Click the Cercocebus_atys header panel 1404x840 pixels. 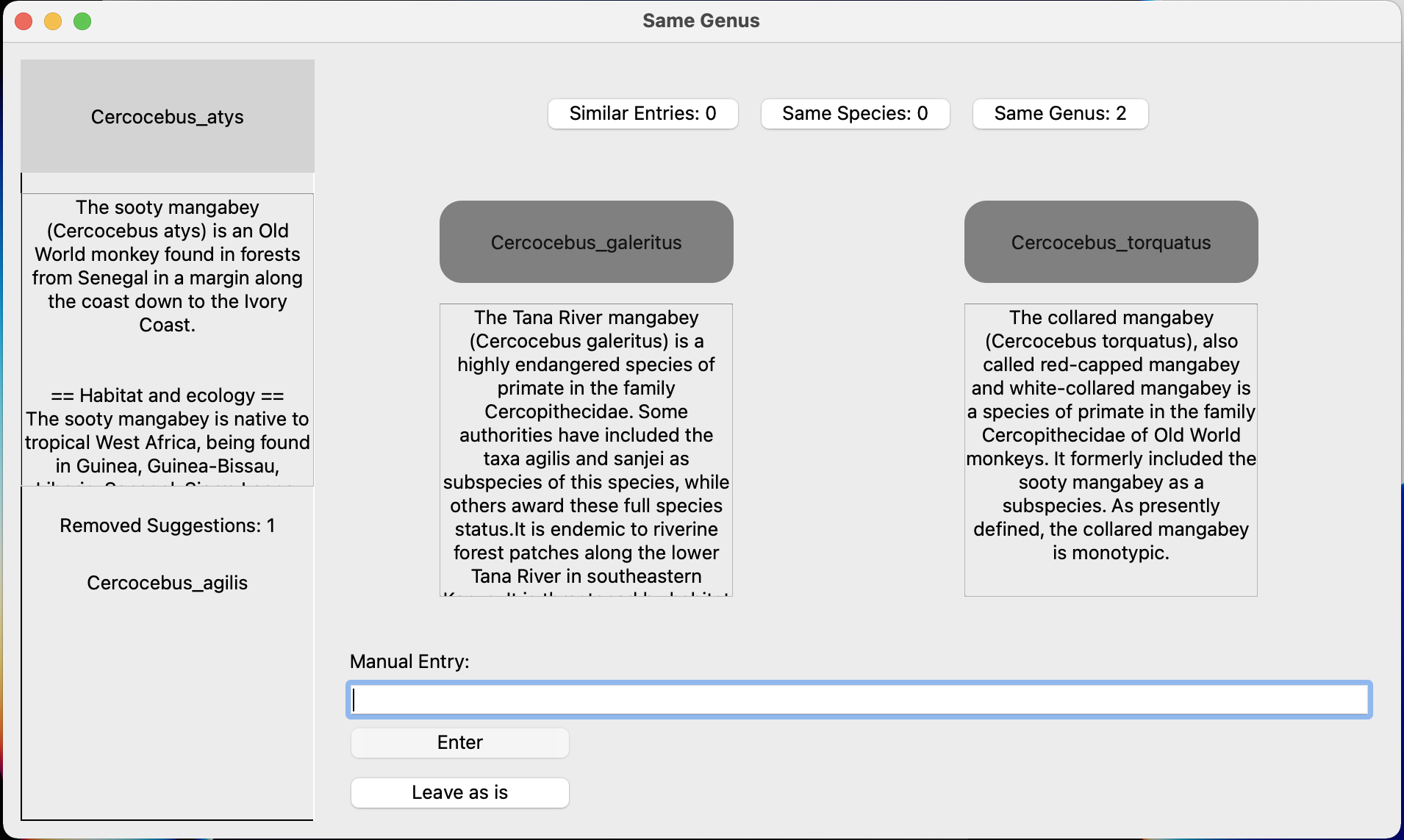(167, 115)
